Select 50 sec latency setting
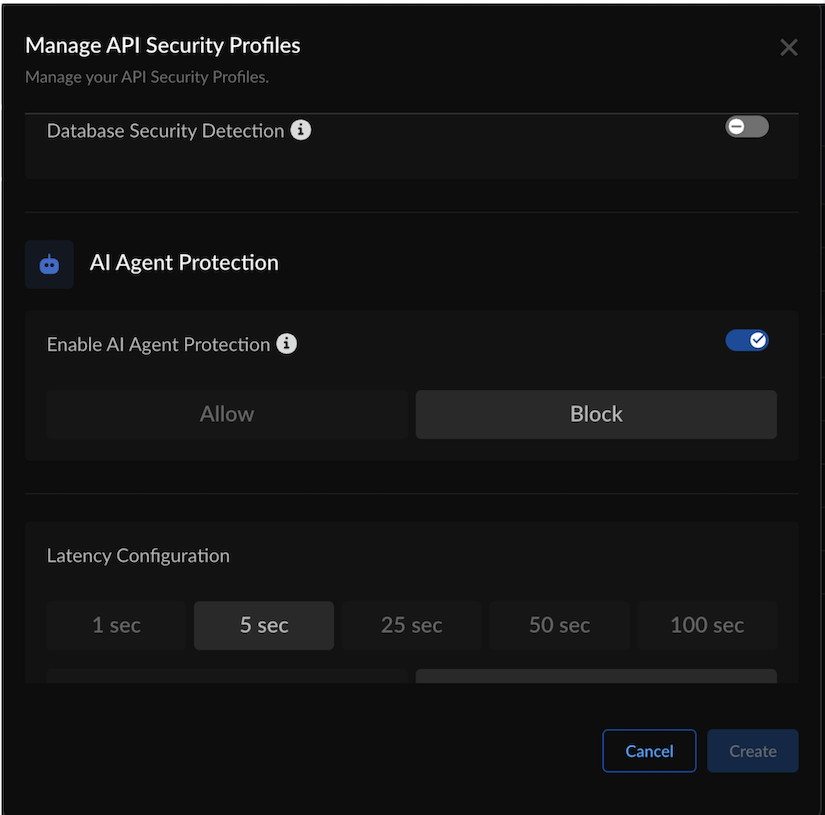825x815 pixels. tap(559, 625)
